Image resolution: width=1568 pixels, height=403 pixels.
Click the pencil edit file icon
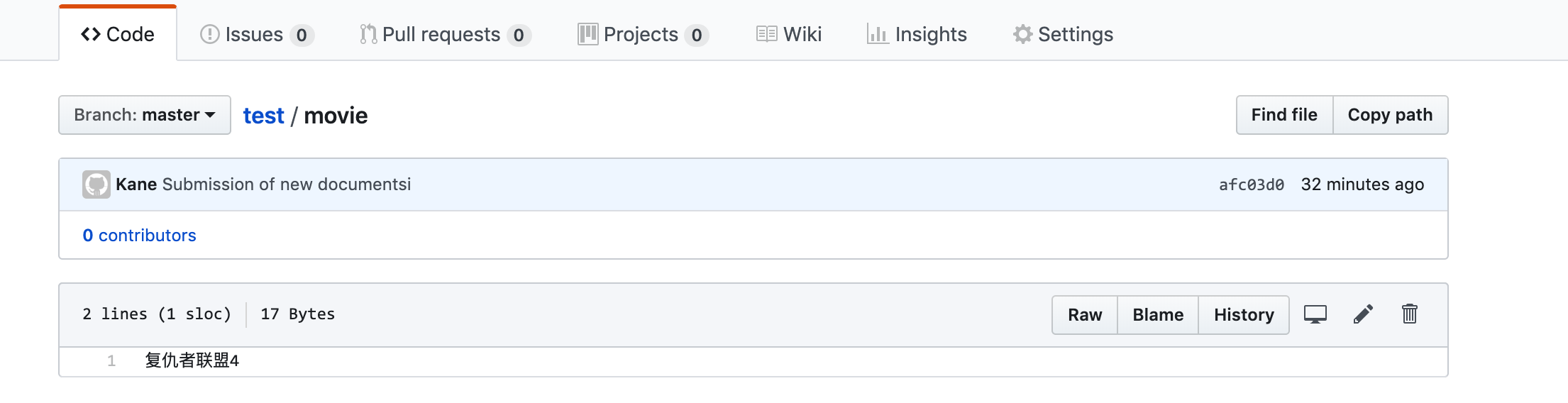[1363, 314]
